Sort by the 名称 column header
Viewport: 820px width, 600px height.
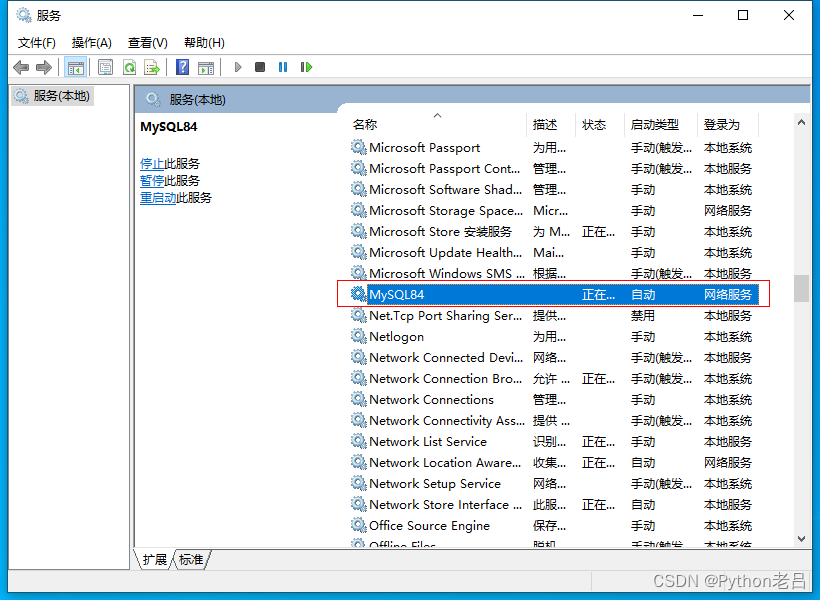click(x=437, y=124)
